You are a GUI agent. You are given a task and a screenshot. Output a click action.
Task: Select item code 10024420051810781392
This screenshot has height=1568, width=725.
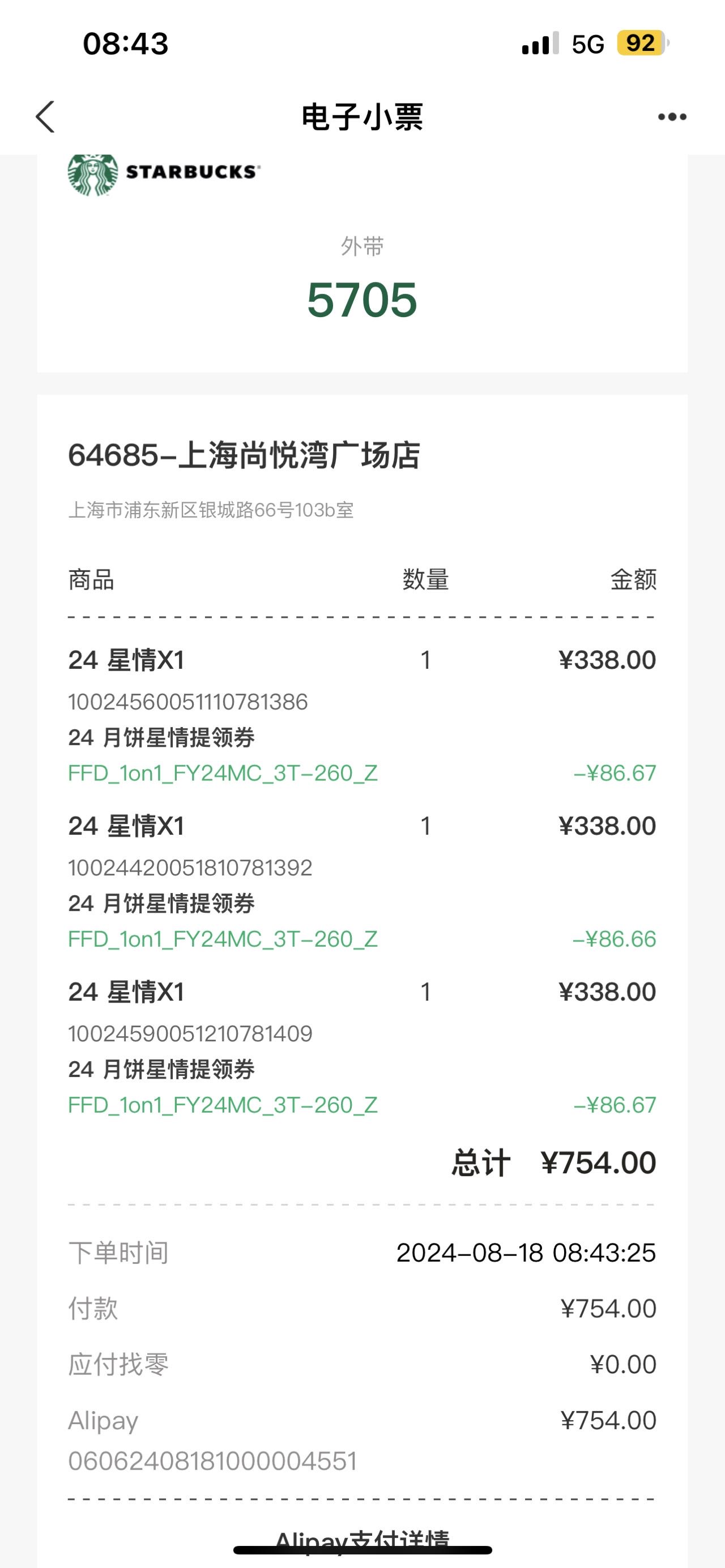coord(190,868)
